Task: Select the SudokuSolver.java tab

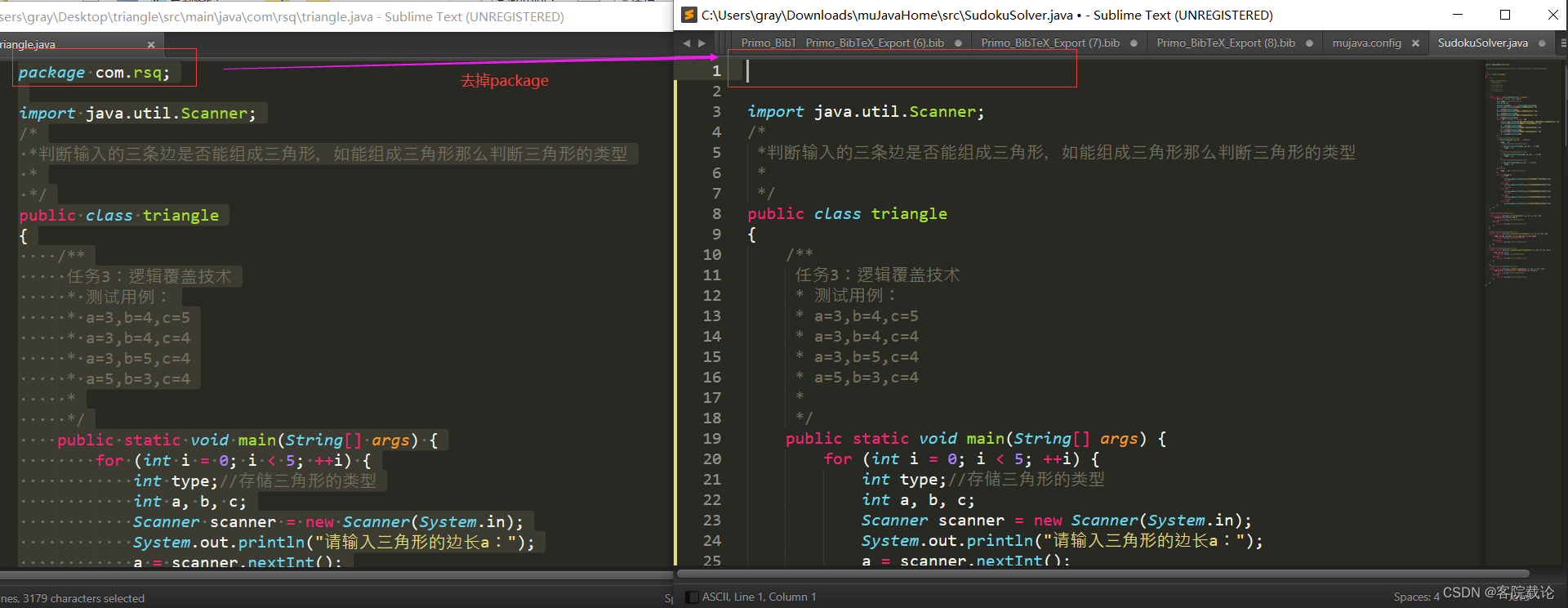Action: [1482, 43]
